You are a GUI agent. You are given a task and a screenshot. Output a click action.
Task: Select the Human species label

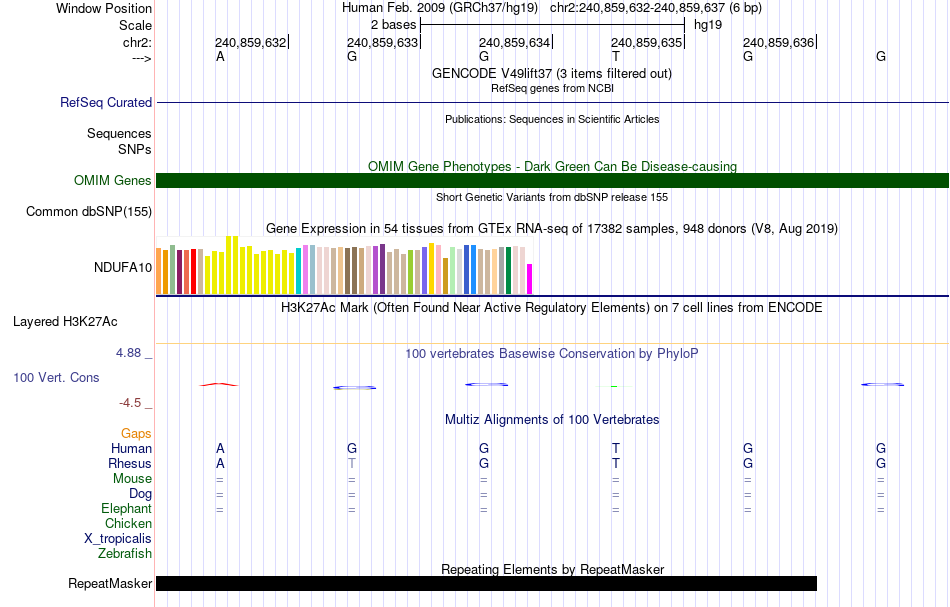(x=131, y=448)
